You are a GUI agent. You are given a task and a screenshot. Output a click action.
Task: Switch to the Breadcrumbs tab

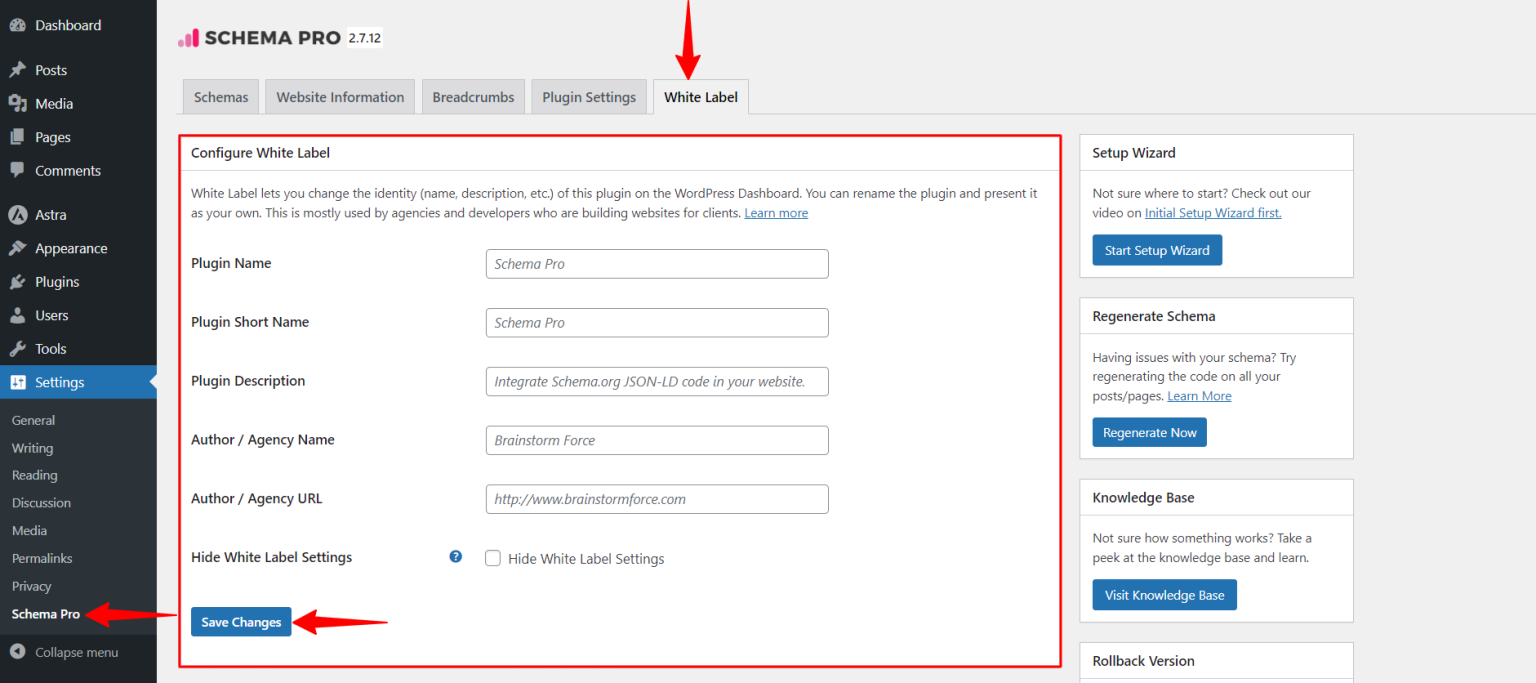[x=473, y=96]
